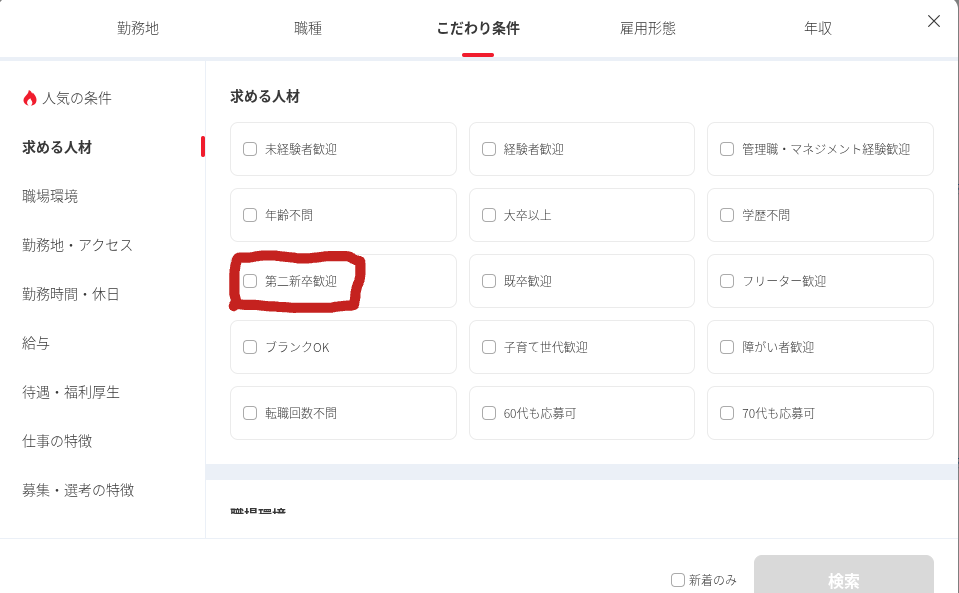Check the 70代も応募可 checkbox
Image resolution: width=959 pixels, height=593 pixels.
pyautogui.click(x=727, y=413)
